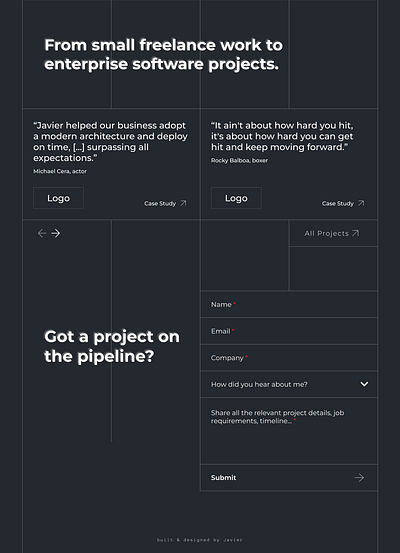Screen dimensions: 400x553
Task: Click the 'Got a project on the pipeline?' heading
Action: [x=112, y=346]
